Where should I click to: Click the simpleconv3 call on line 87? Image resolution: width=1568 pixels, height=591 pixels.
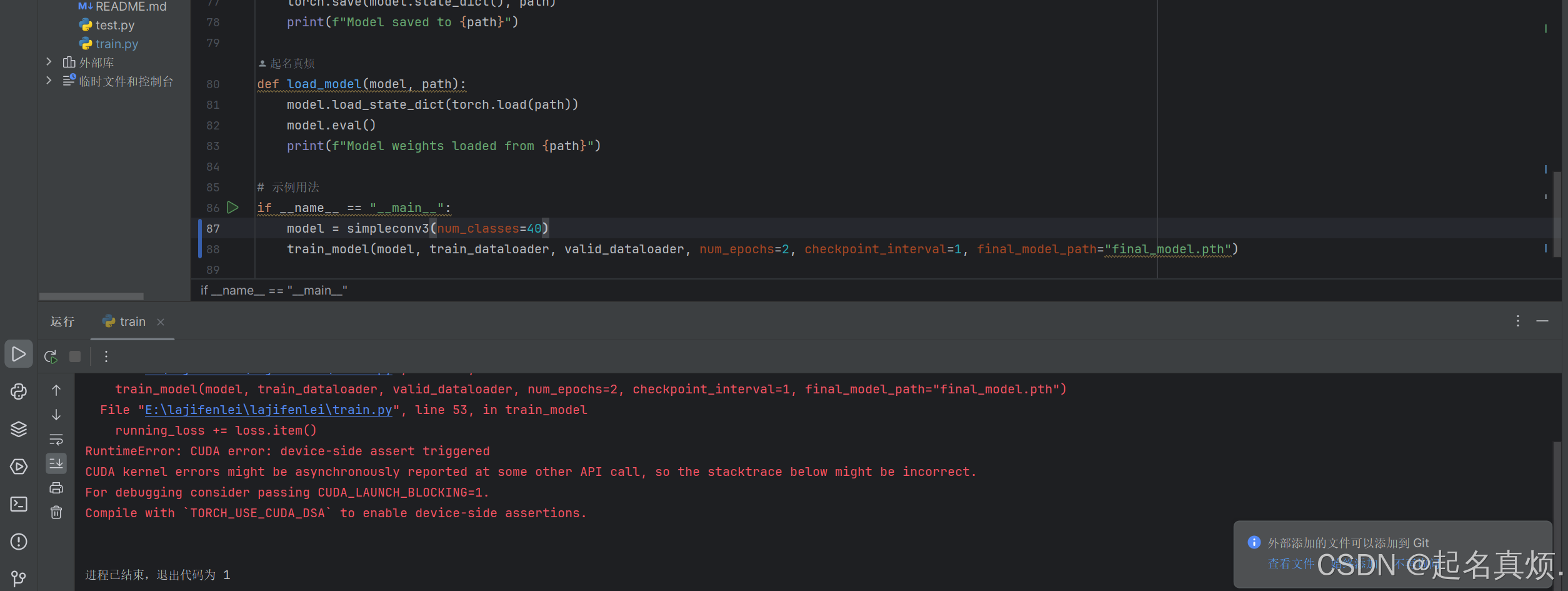click(x=388, y=228)
